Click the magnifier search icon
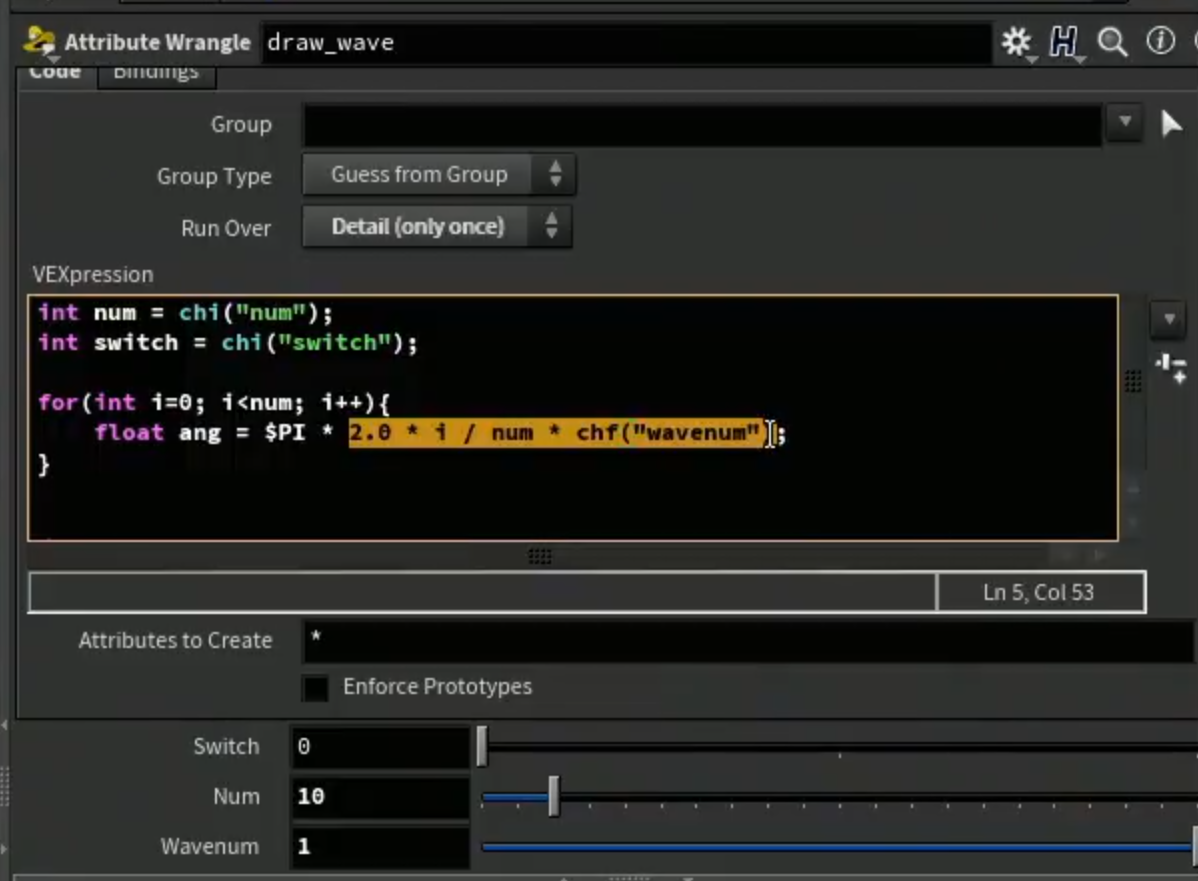Screen dimensions: 1198x881 pos(1112,42)
